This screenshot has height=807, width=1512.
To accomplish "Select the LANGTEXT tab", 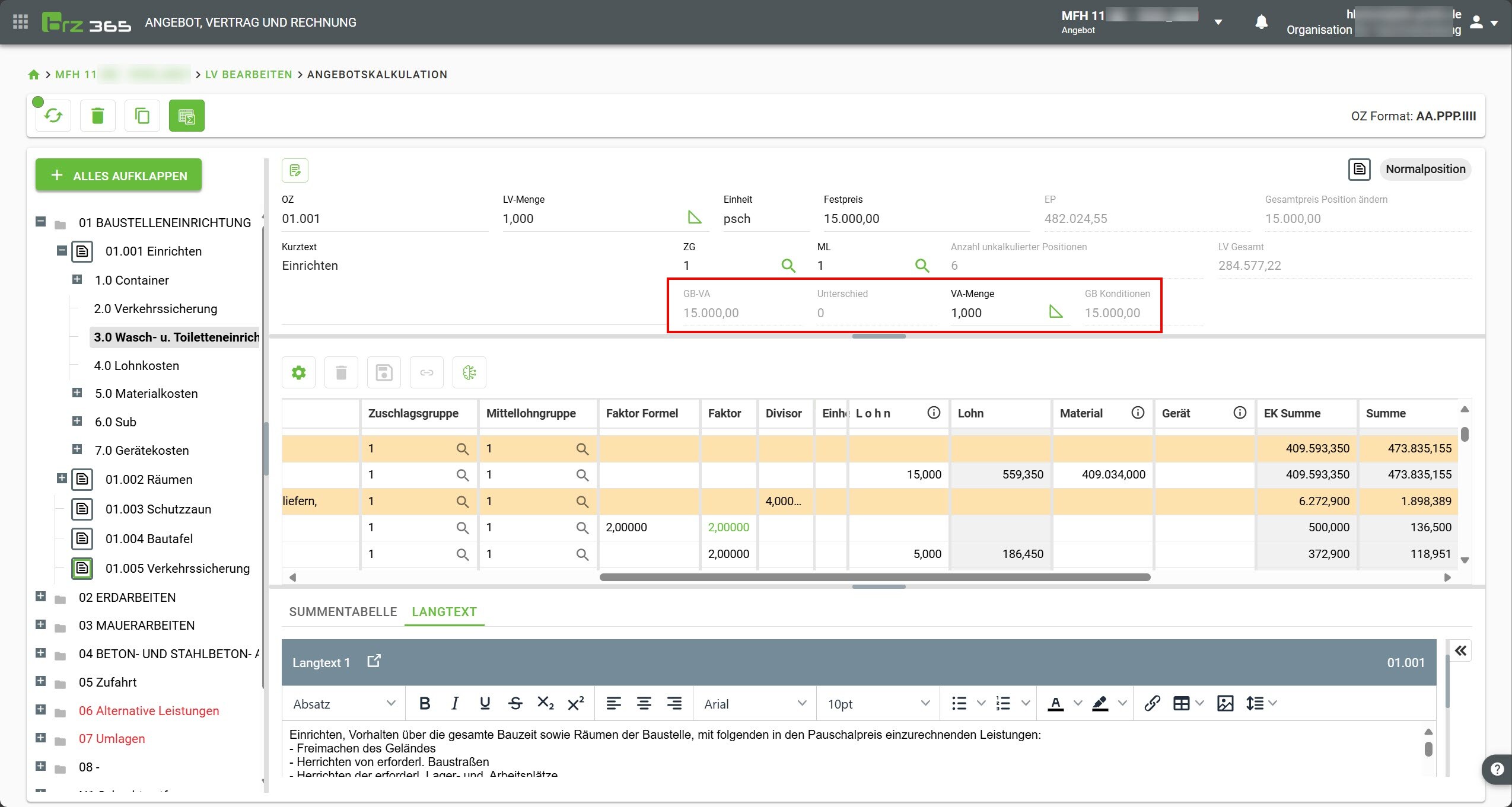I will [x=444, y=612].
